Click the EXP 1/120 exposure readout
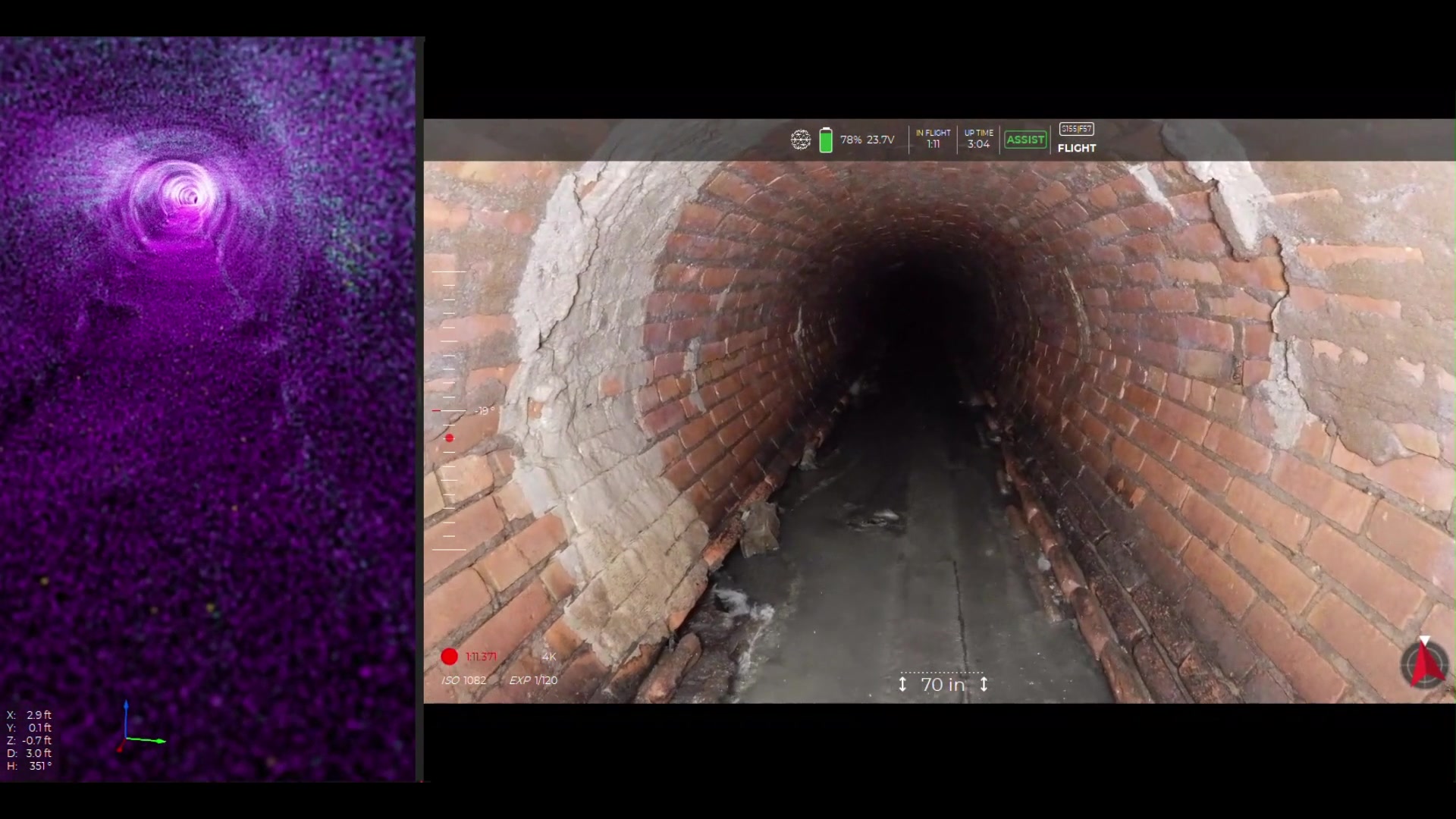The image size is (1456, 819). [x=533, y=680]
